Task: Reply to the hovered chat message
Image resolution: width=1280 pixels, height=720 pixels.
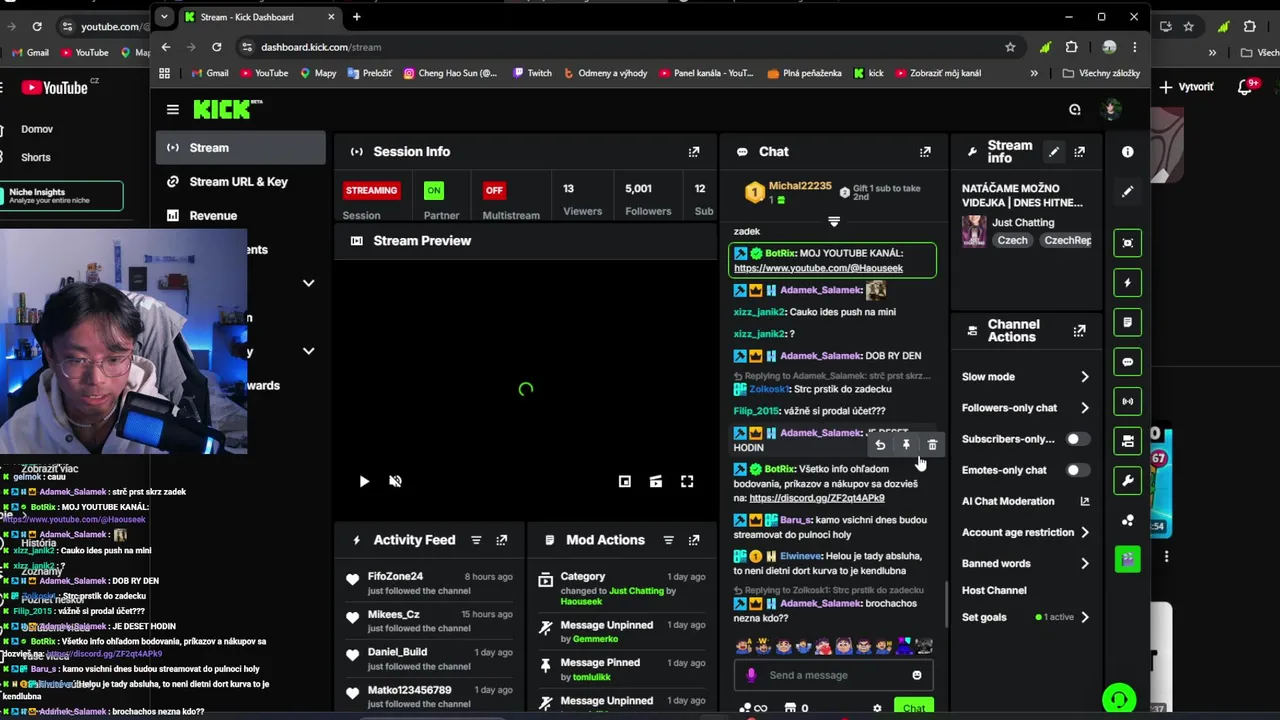Action: coord(880,446)
